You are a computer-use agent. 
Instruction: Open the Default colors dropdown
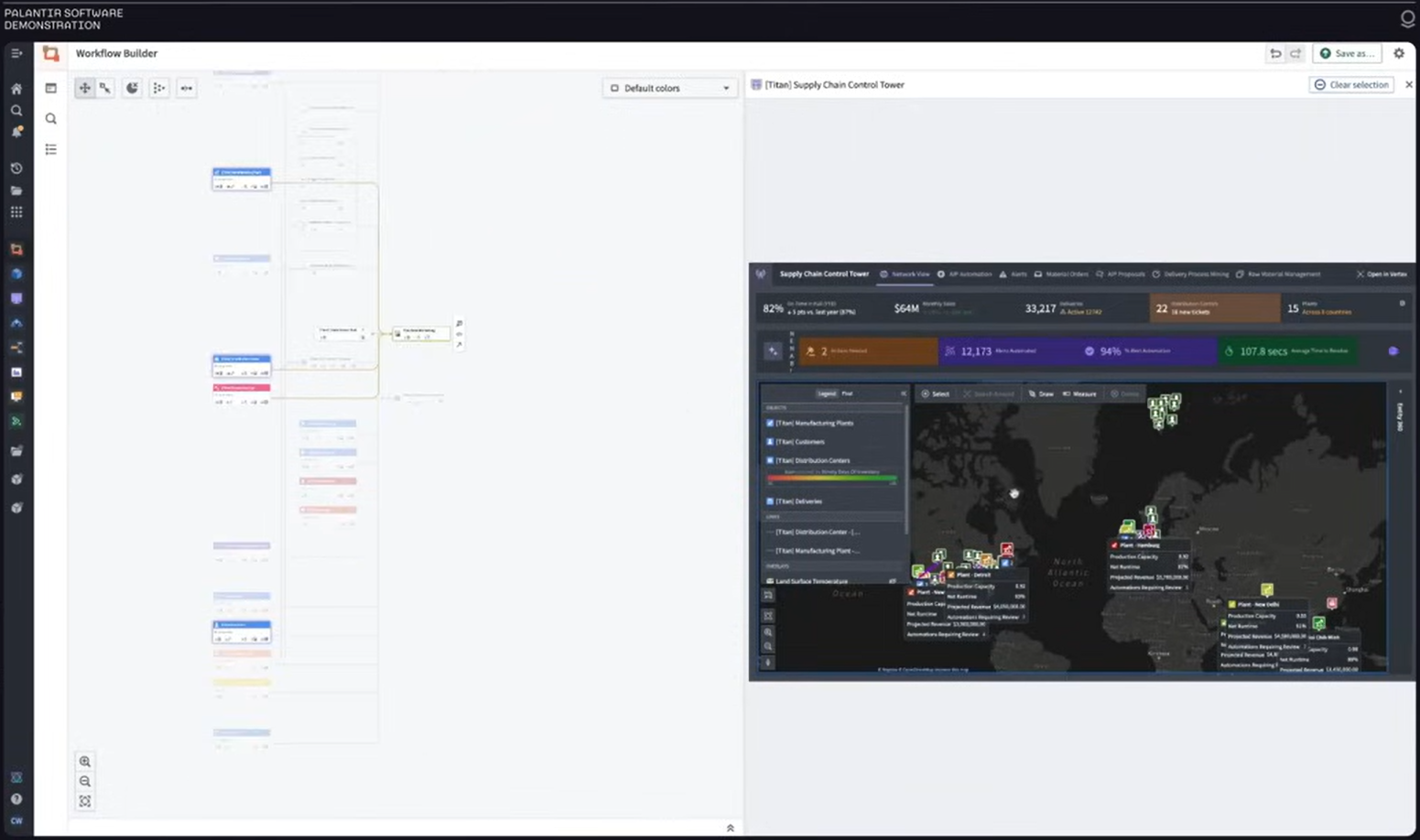coord(670,88)
